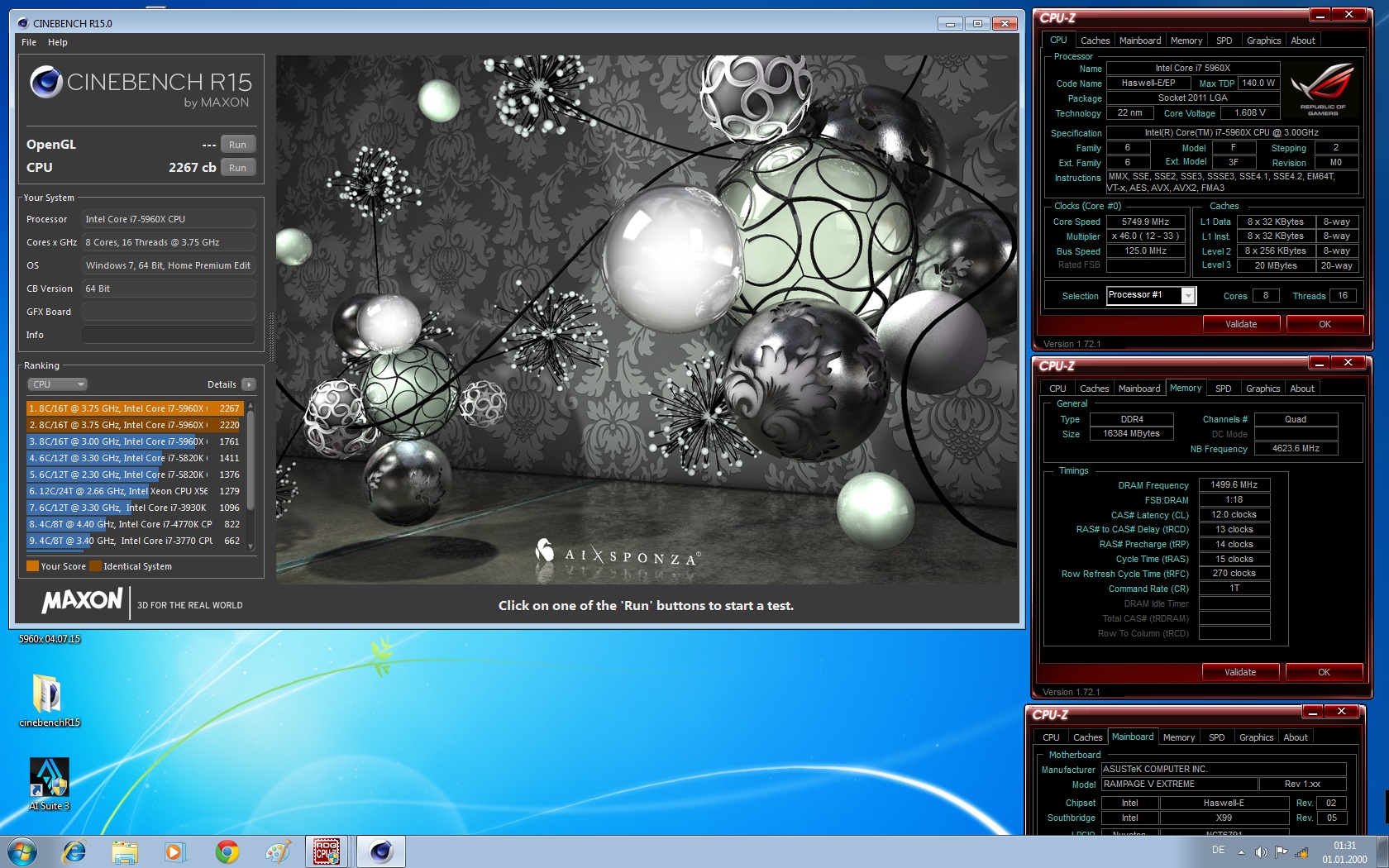The height and width of the screenshot is (868, 1389).
Task: Click the volume tray icon
Action: point(1261,851)
